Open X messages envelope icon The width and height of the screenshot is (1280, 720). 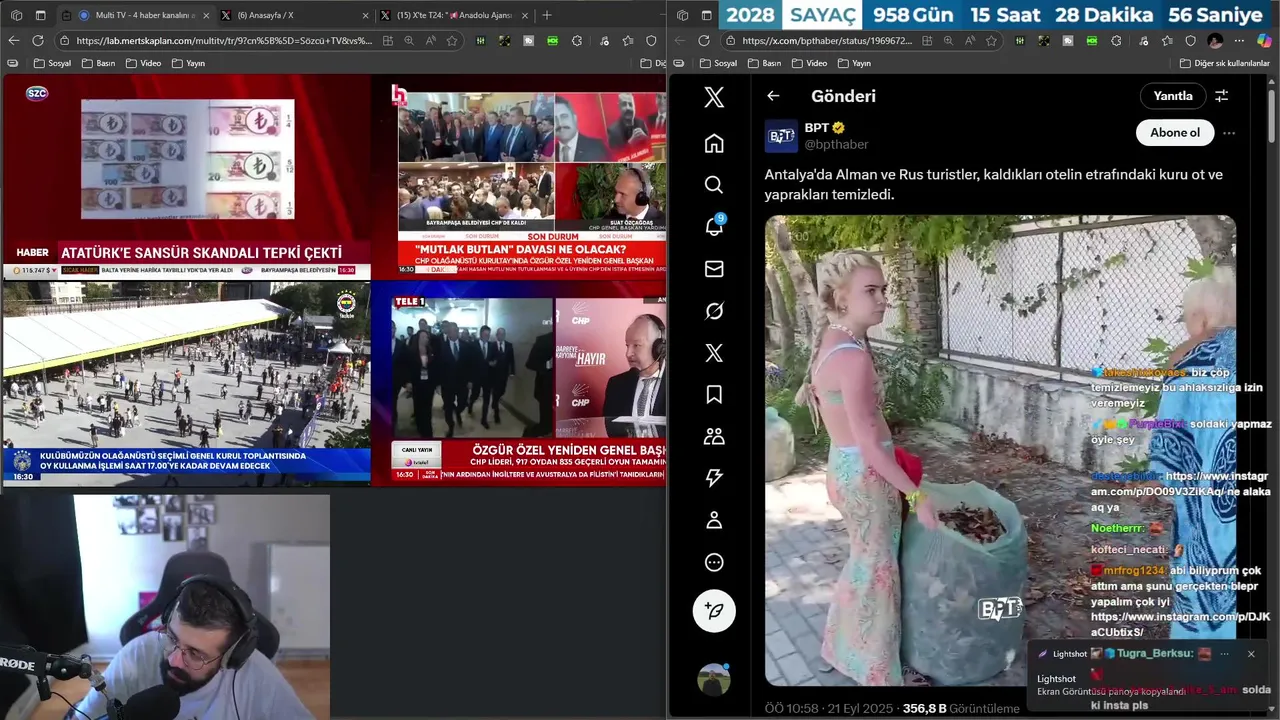point(714,269)
